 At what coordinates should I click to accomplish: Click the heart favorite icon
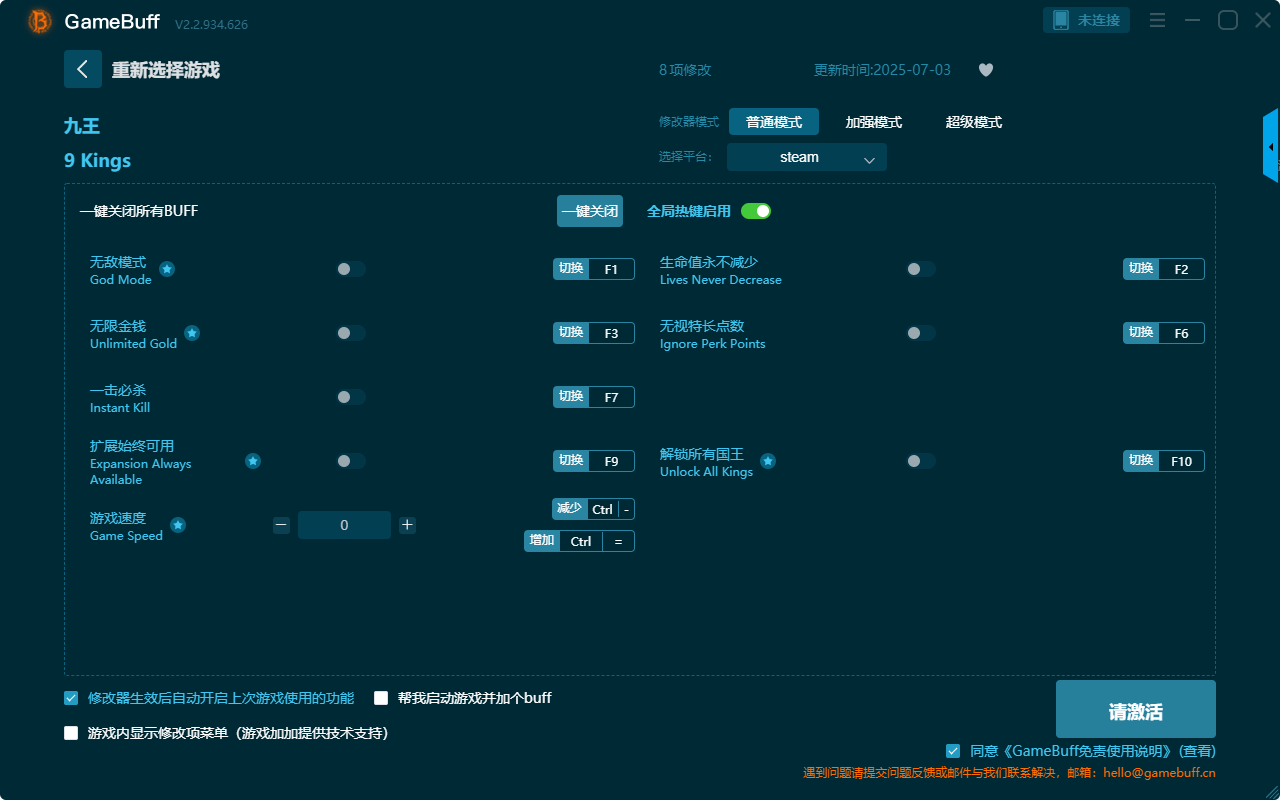(x=985, y=70)
